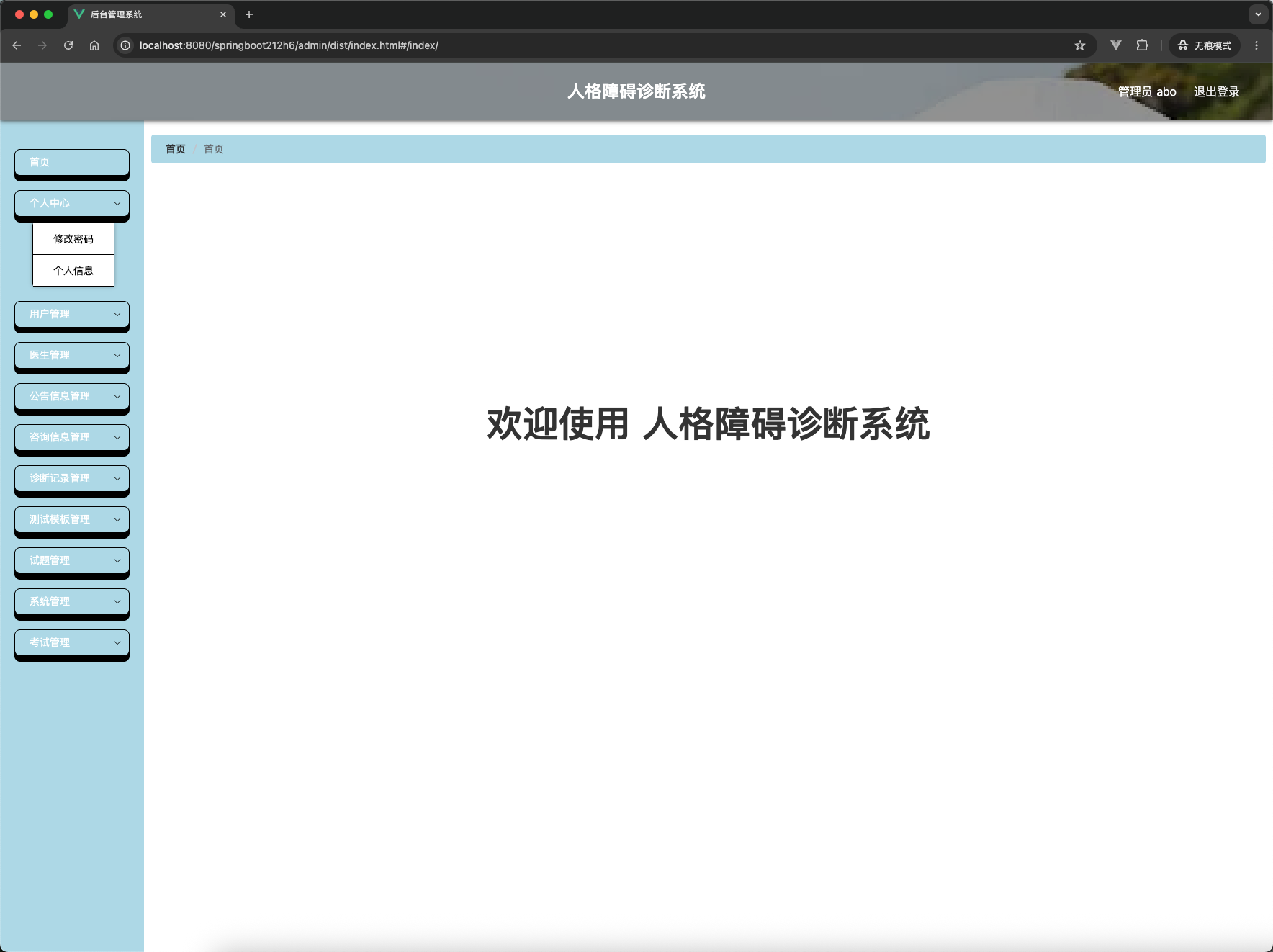
Task: Expand the 考试管理 menu
Action: [72, 643]
